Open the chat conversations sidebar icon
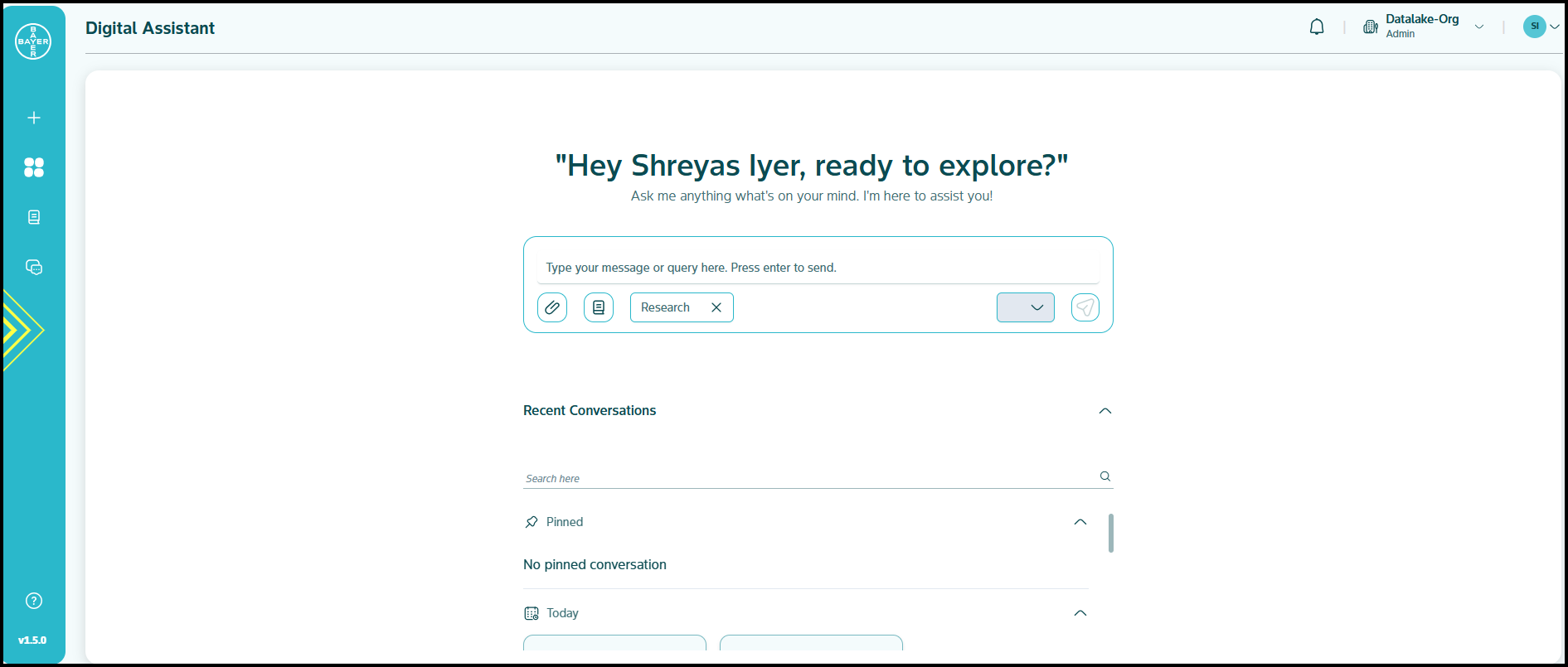1568x667 pixels. click(x=34, y=267)
